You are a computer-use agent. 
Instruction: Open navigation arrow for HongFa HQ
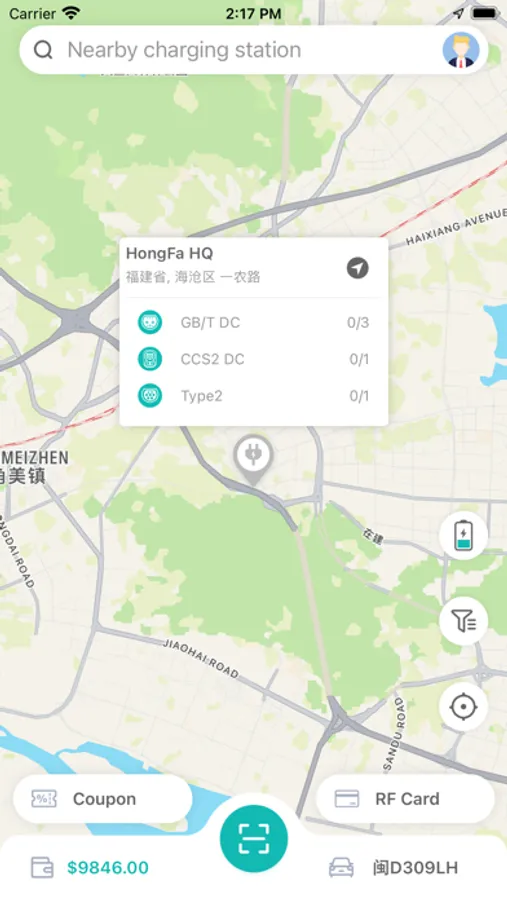point(357,268)
